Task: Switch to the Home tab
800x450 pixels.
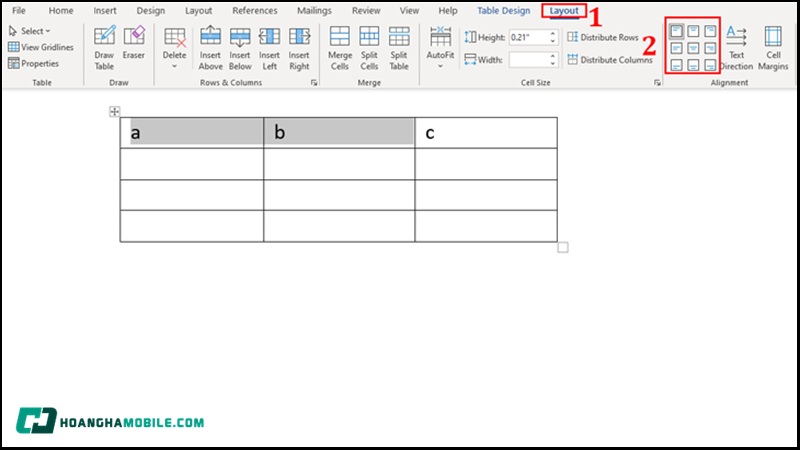Action: (x=61, y=10)
